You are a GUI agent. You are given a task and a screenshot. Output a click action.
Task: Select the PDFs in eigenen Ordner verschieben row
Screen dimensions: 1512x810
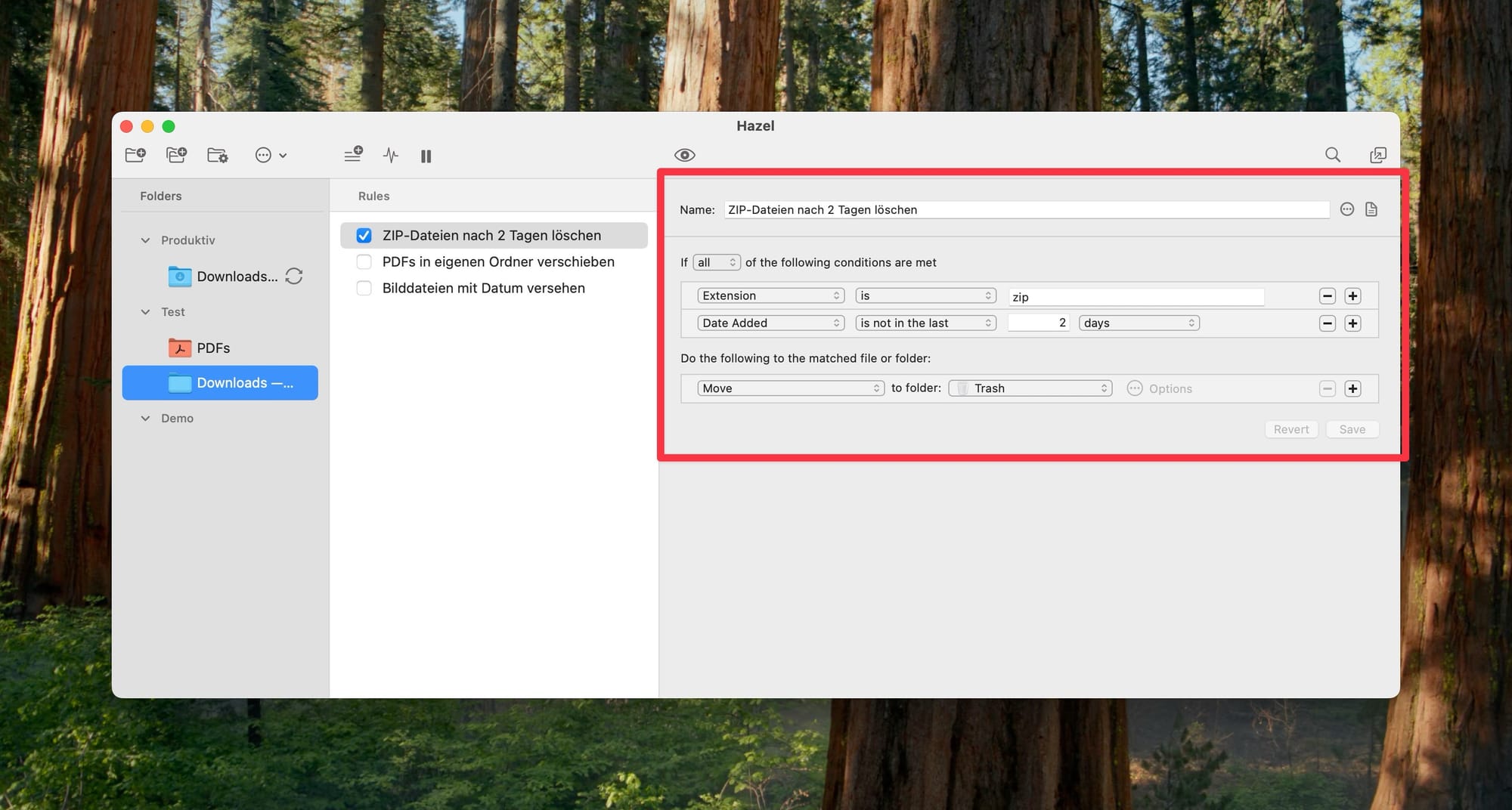[x=494, y=261]
